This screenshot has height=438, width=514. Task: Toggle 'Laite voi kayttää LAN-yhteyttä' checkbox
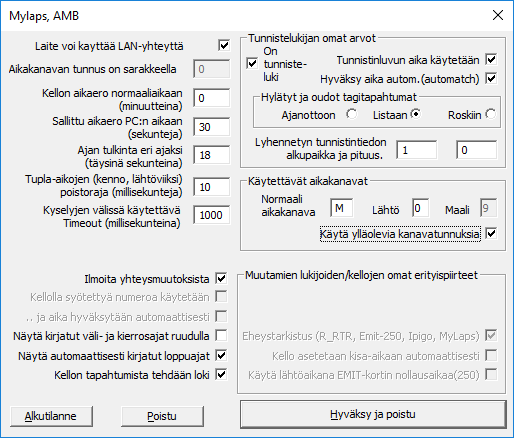pyautogui.click(x=224, y=45)
